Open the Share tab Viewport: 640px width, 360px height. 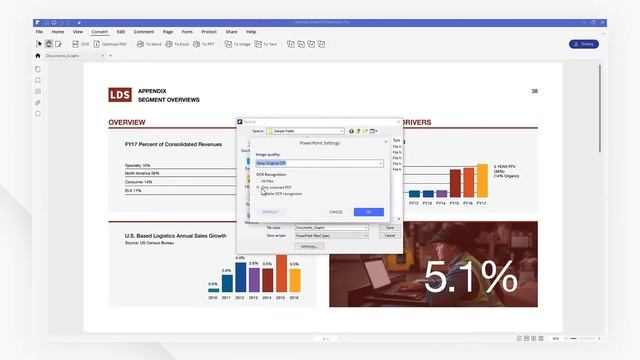point(231,32)
